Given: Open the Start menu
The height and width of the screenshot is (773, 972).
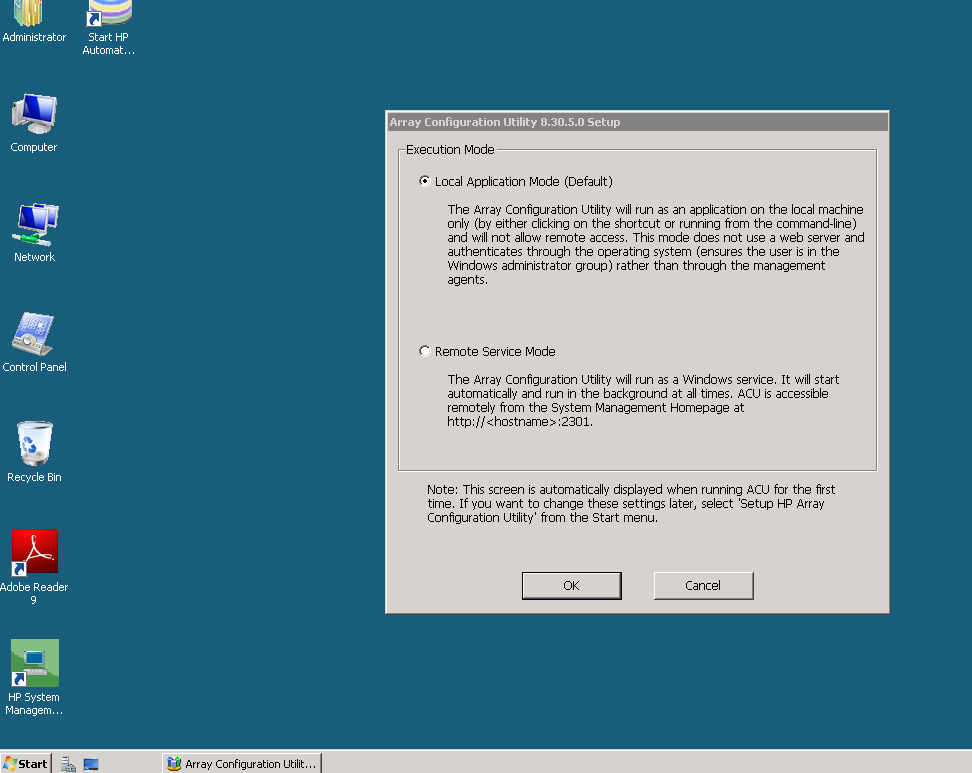Looking at the screenshot, I should coord(25,764).
